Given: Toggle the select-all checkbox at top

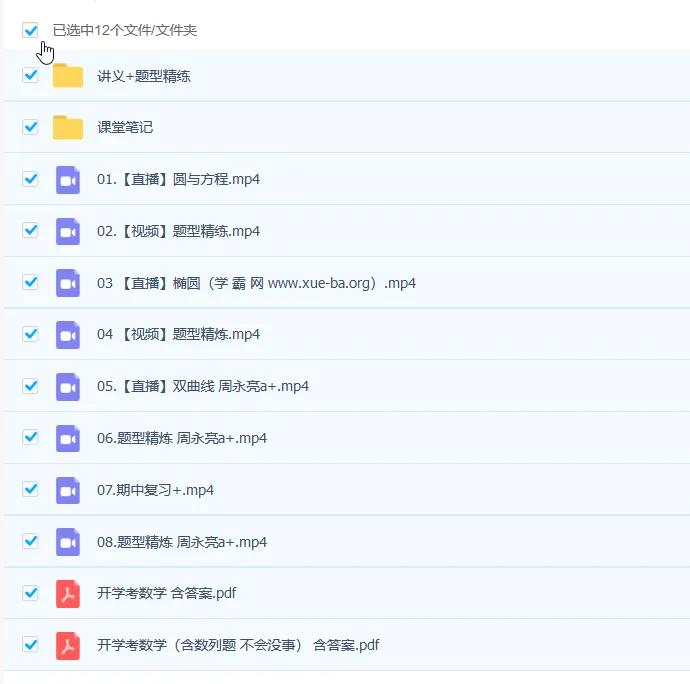Looking at the screenshot, I should pyautogui.click(x=30, y=30).
